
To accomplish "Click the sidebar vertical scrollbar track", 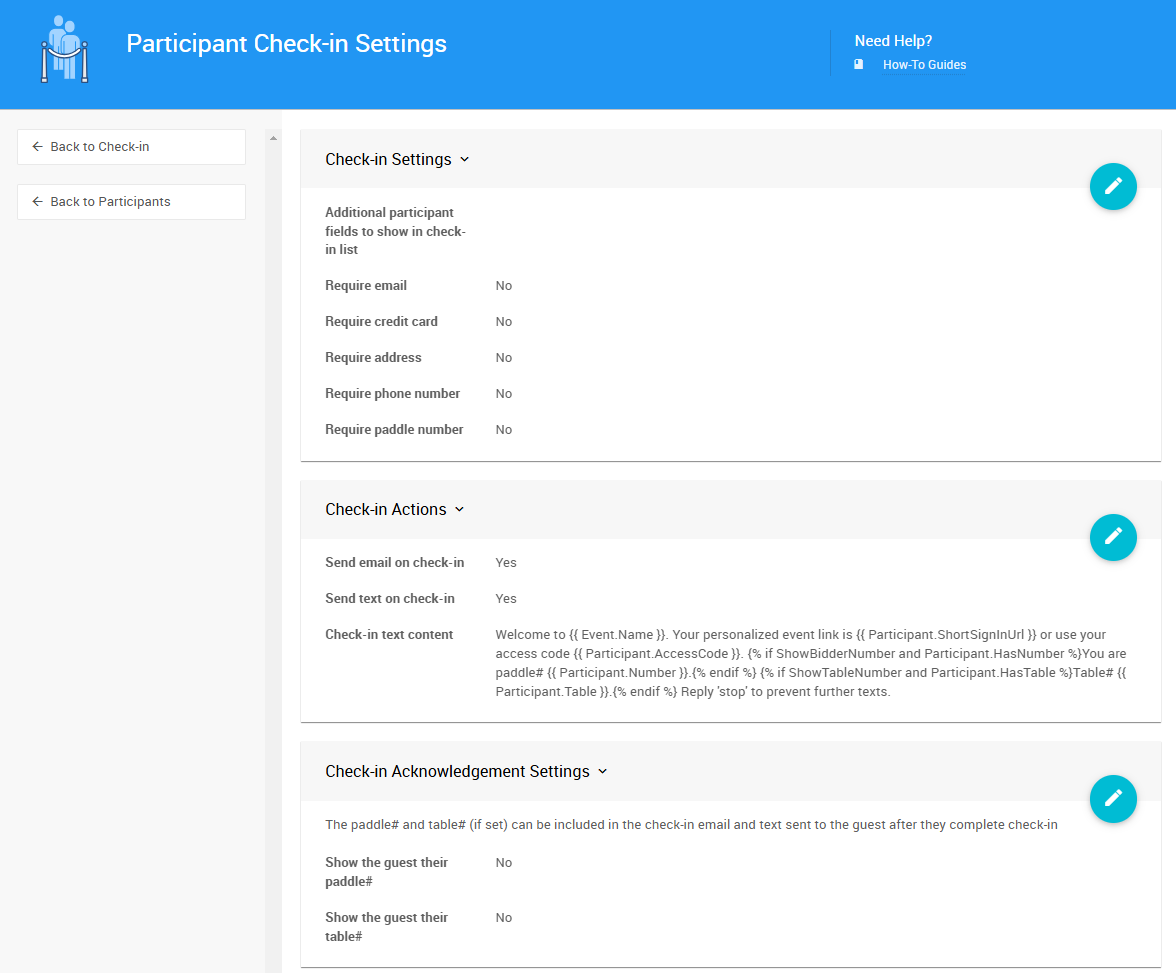I will (273, 550).
